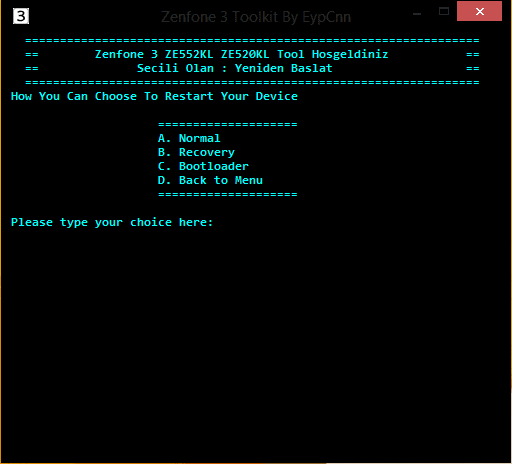Minimize the toolkit console window
Screen dimensions: 512x464
pos(417,13)
